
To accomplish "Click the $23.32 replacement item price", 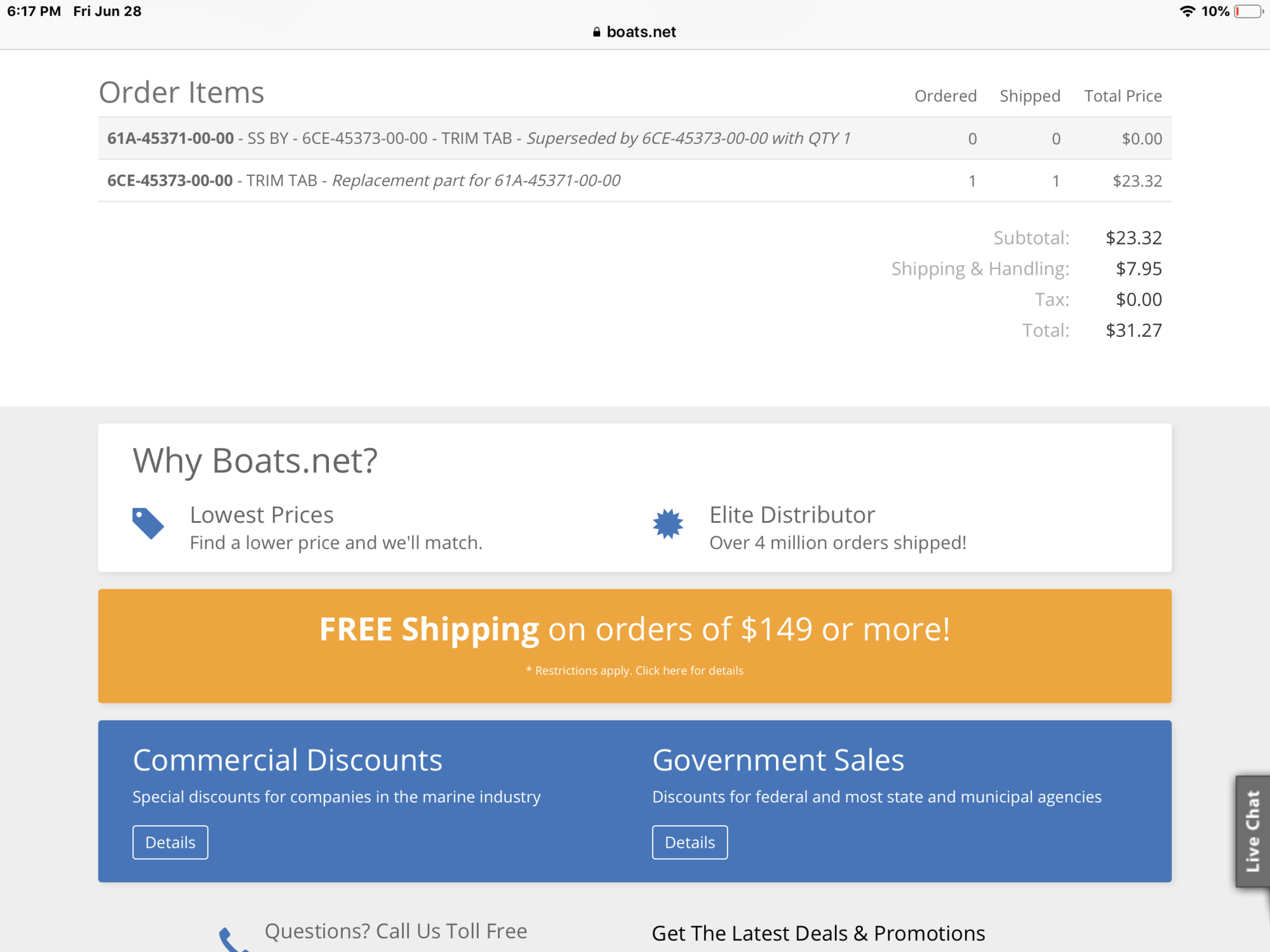I will (x=1137, y=182).
